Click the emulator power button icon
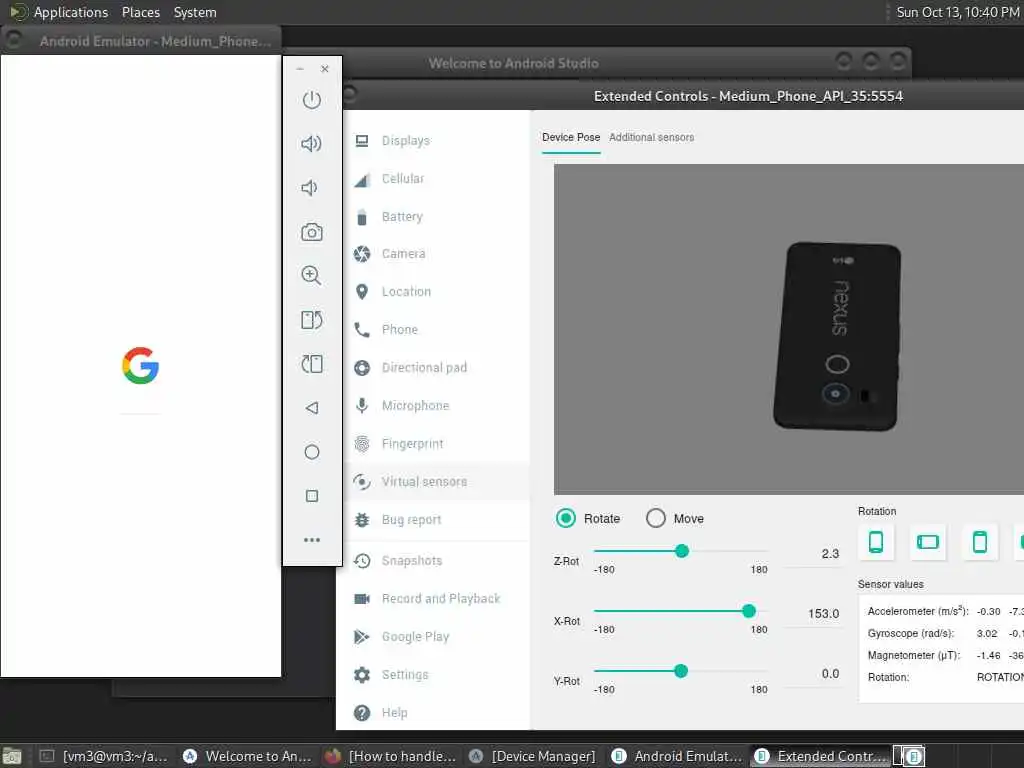1024x768 pixels. coord(312,100)
